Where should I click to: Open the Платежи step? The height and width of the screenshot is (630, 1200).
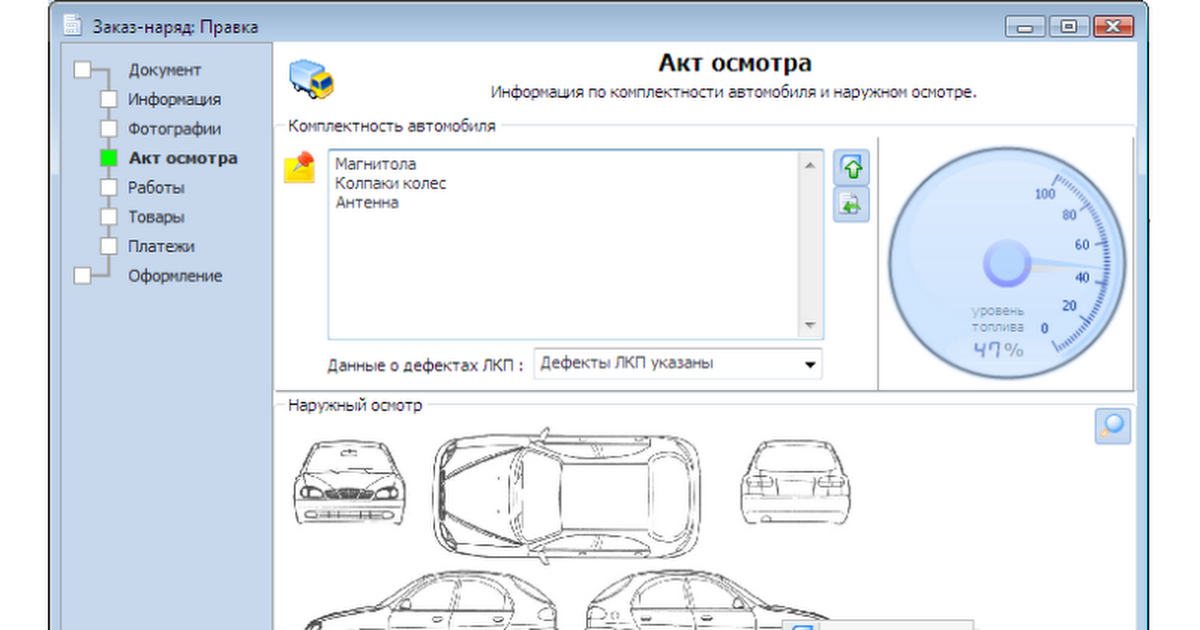pyautogui.click(x=161, y=246)
